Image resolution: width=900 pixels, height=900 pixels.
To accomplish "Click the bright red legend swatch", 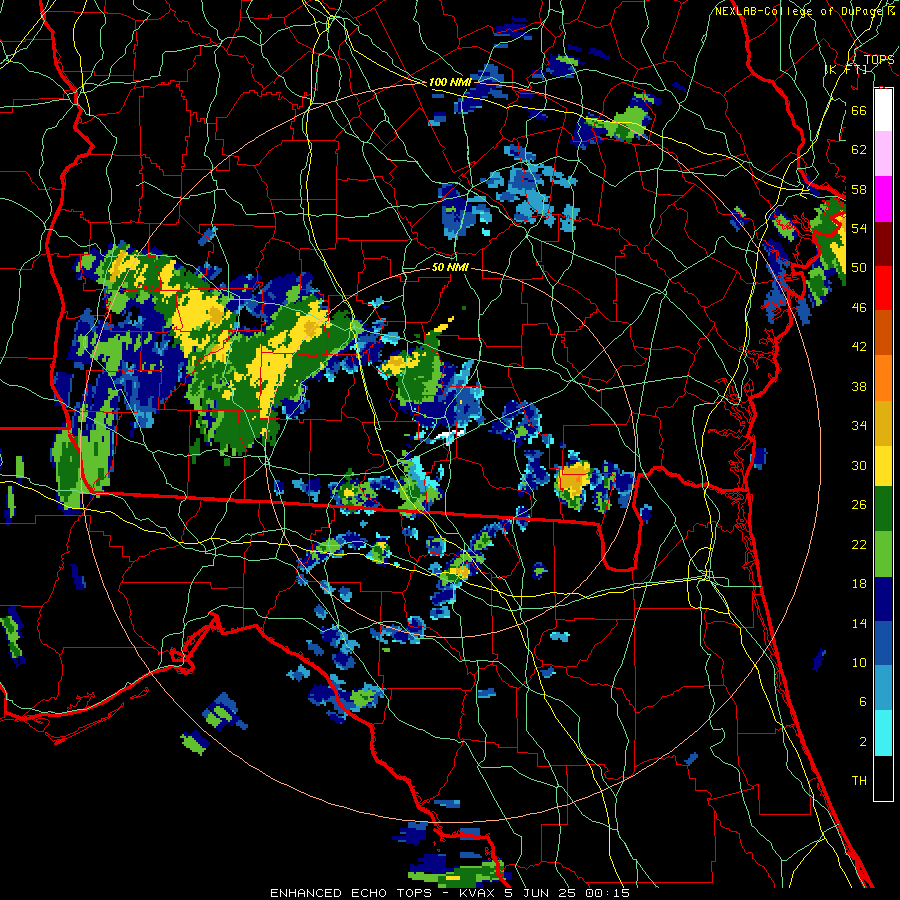I will point(883,288).
